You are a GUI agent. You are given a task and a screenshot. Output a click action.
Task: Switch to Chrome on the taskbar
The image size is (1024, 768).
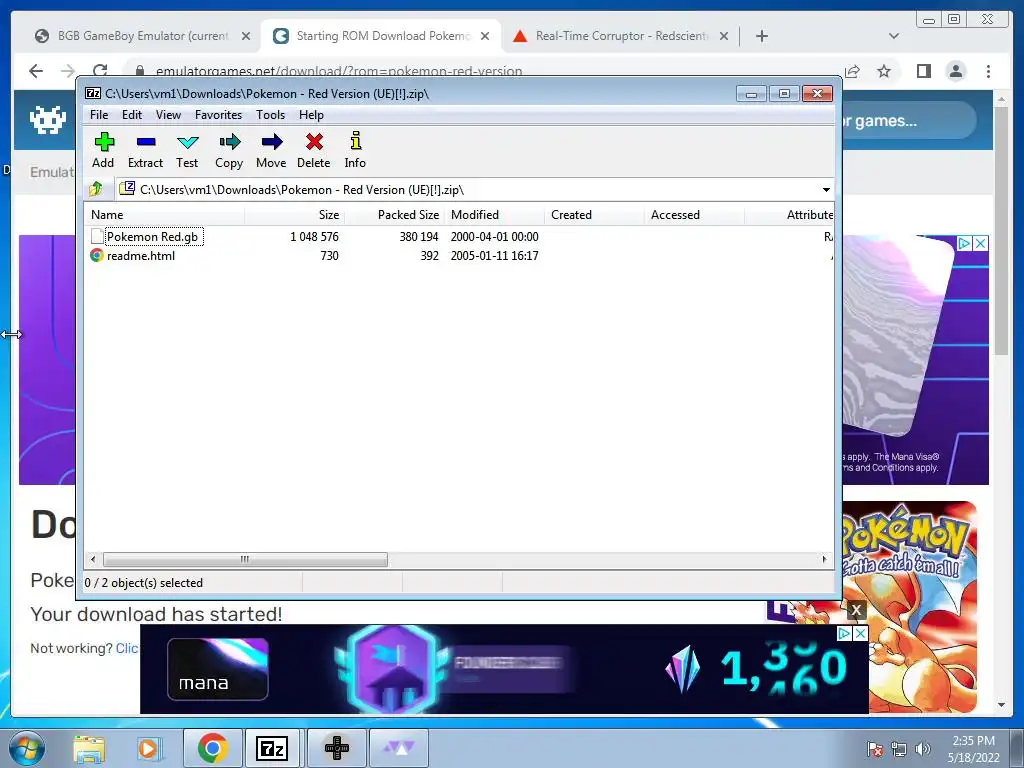pos(213,748)
